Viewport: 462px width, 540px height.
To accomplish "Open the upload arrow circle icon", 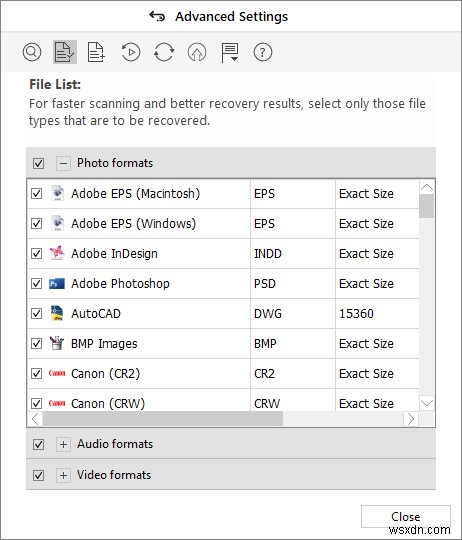I will tap(197, 52).
